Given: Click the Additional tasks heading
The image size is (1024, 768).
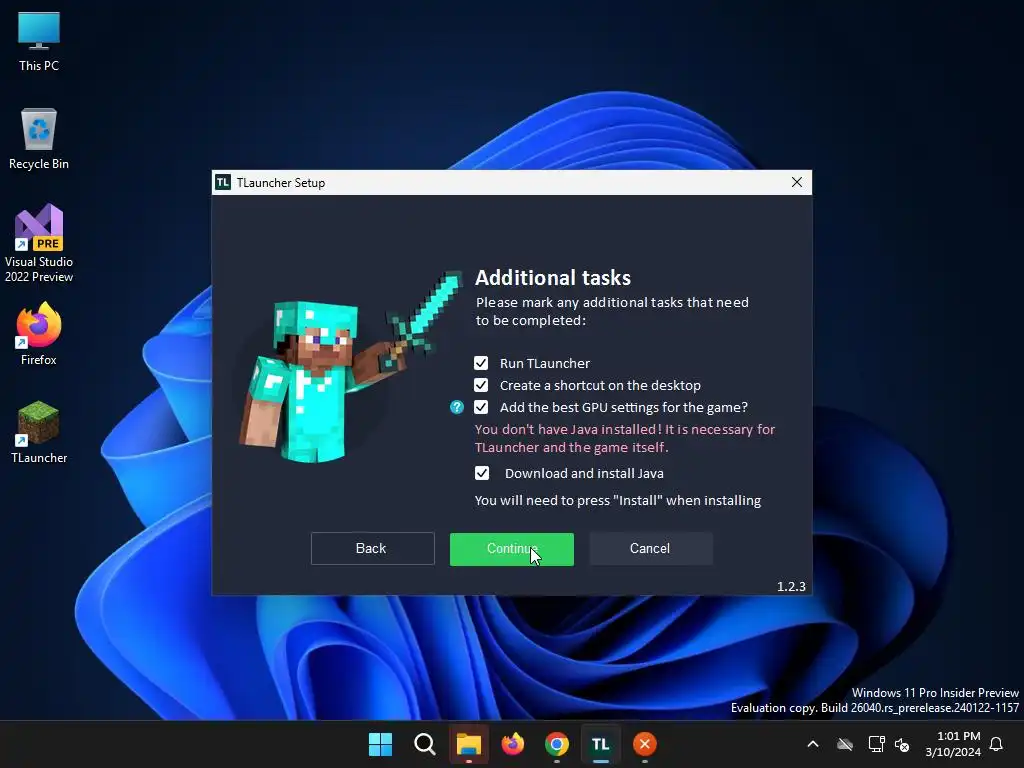Looking at the screenshot, I should (552, 278).
